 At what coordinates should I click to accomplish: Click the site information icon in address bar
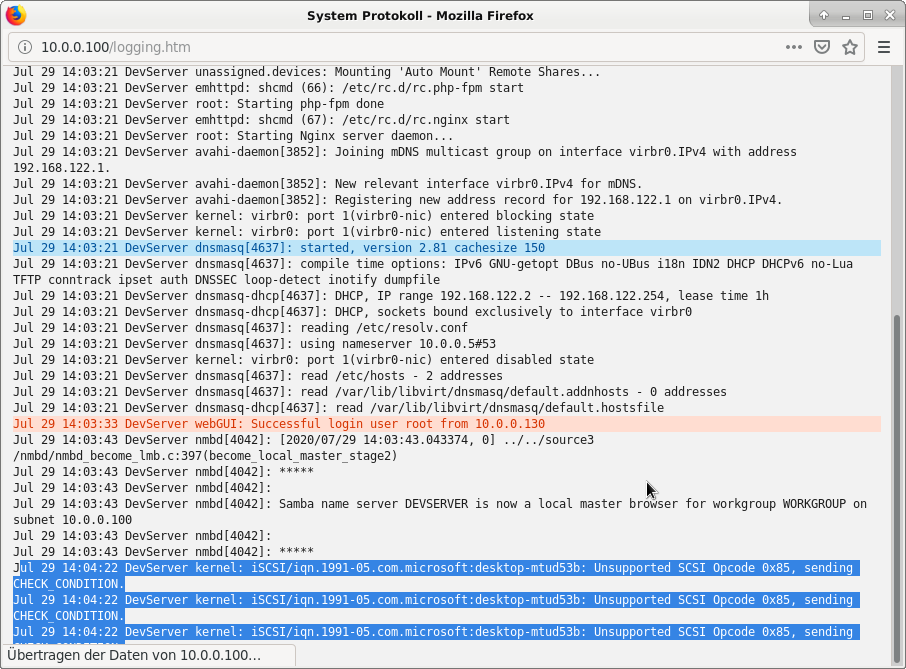(25, 47)
